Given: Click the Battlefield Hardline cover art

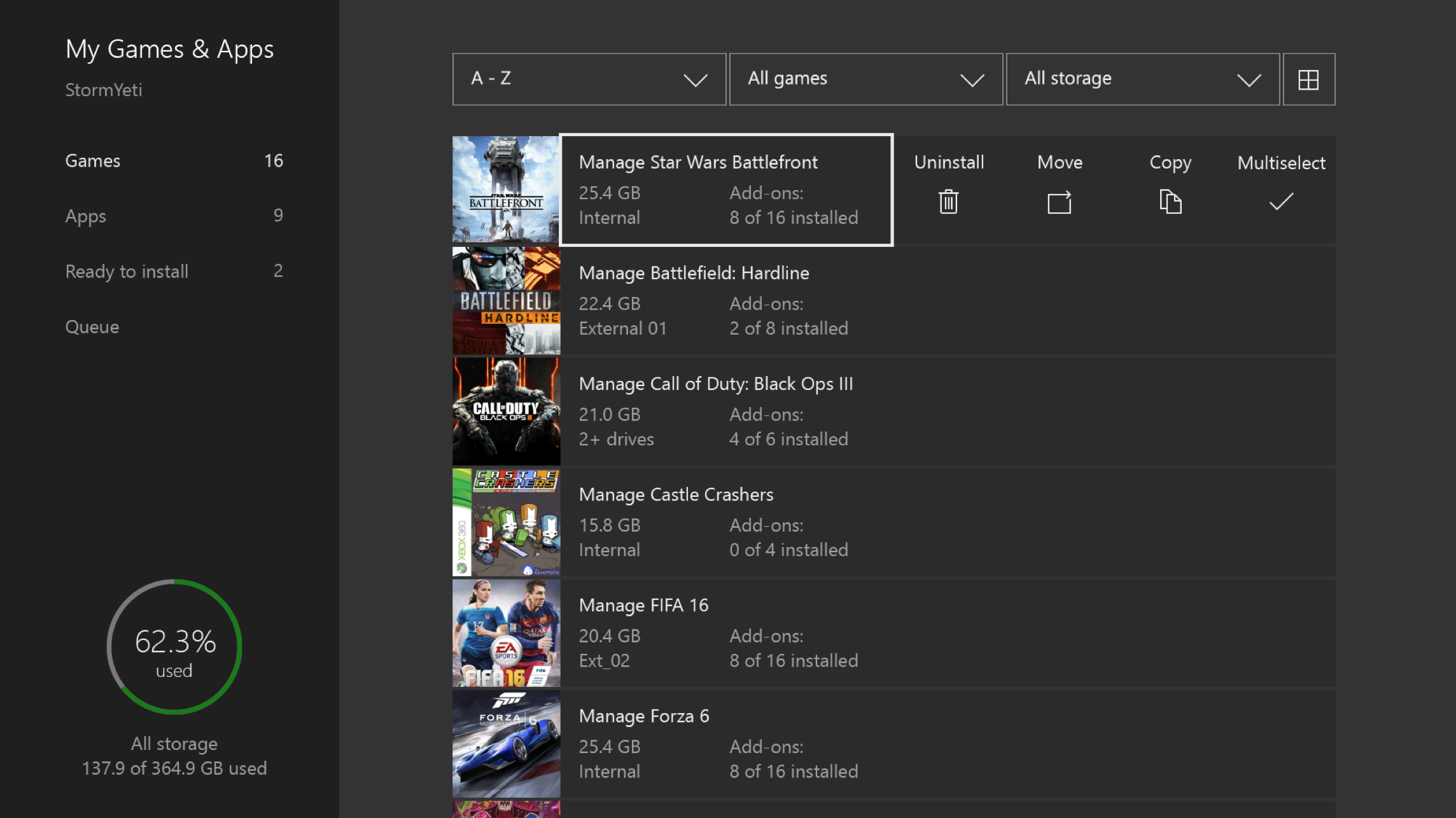Looking at the screenshot, I should tap(506, 300).
